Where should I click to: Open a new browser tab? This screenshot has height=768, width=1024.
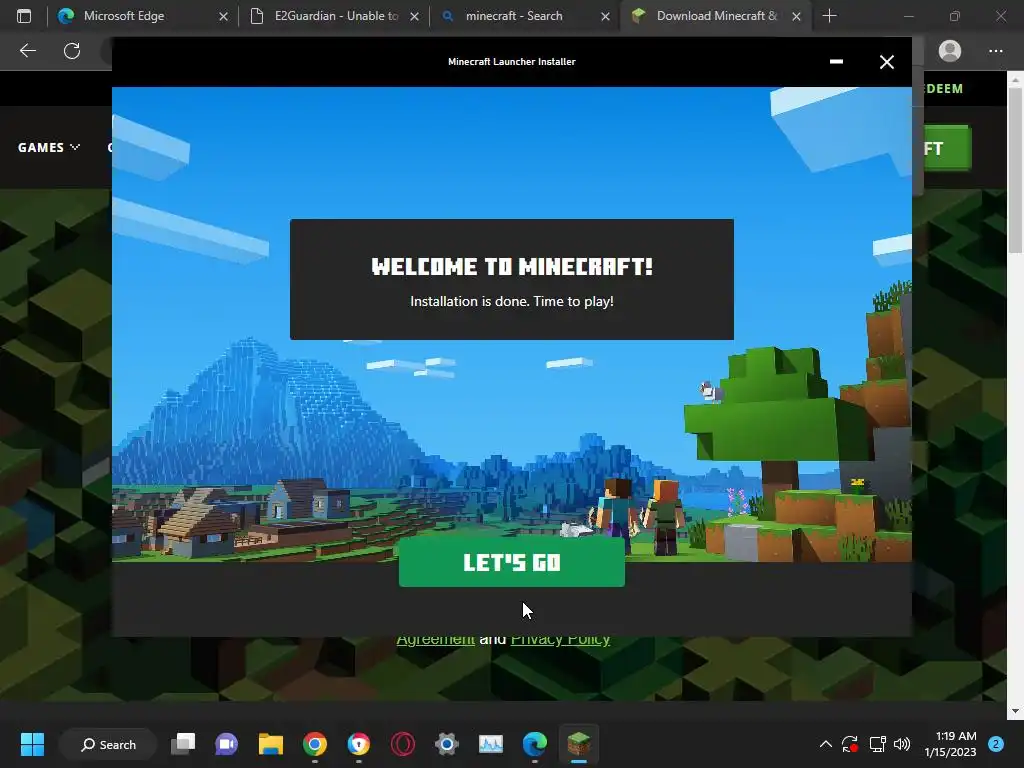click(829, 16)
